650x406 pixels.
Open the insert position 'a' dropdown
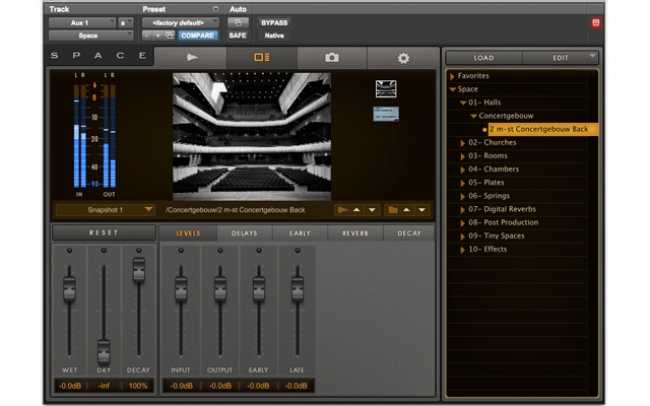pyautogui.click(x=126, y=23)
